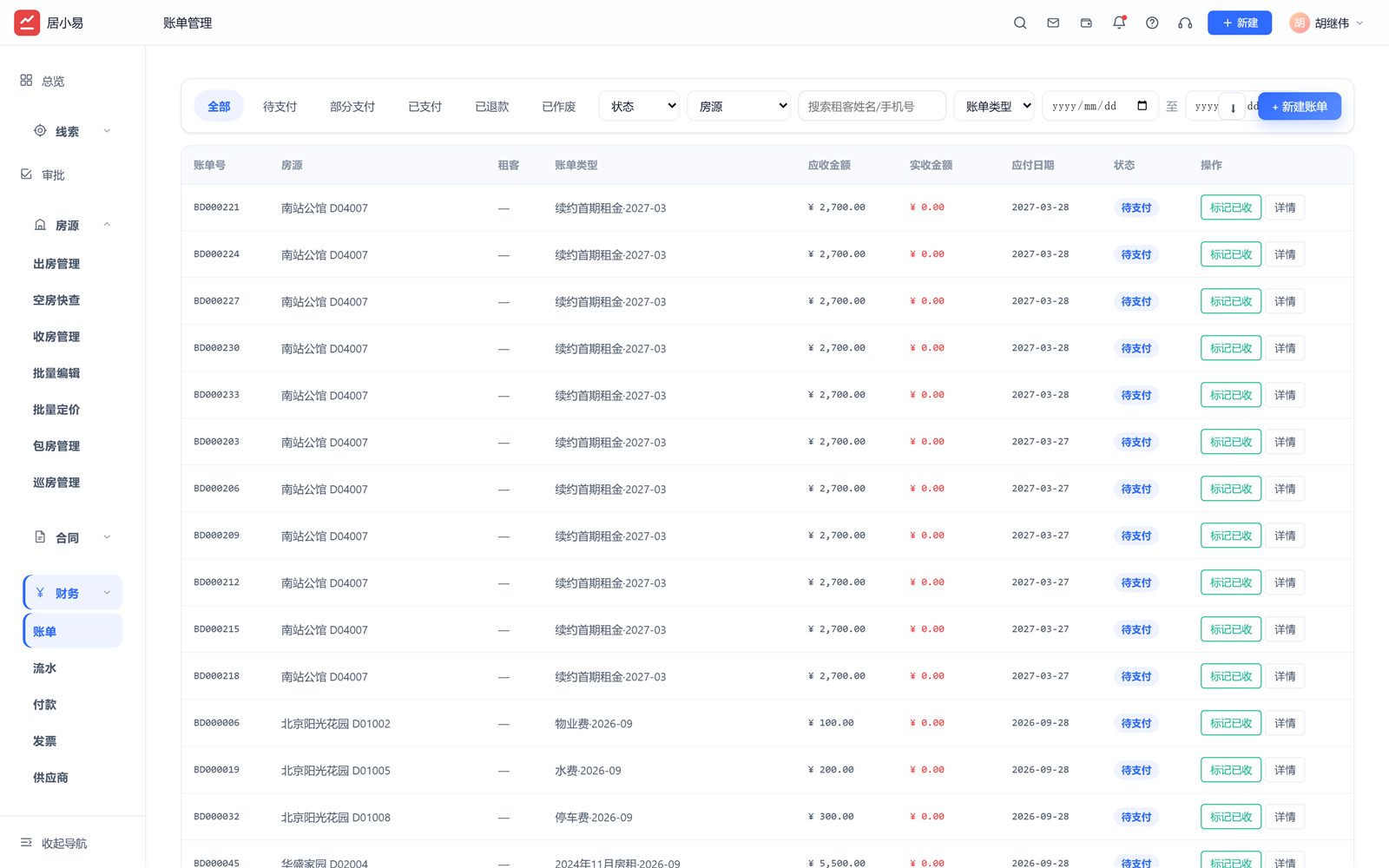This screenshot has width=1389, height=868.
Task: Click the search magnifier icon in header
Action: (x=1020, y=23)
